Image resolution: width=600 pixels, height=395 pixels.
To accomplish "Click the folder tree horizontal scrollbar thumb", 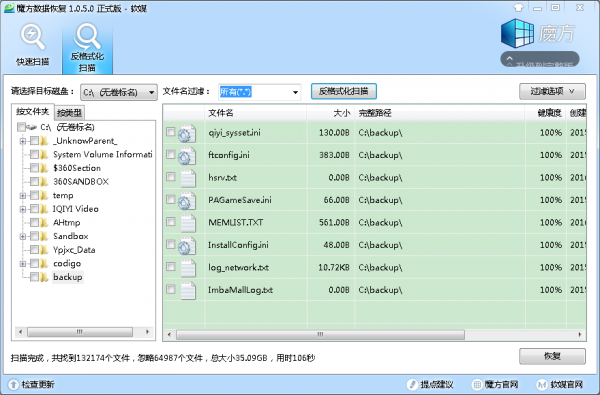I will [80, 332].
